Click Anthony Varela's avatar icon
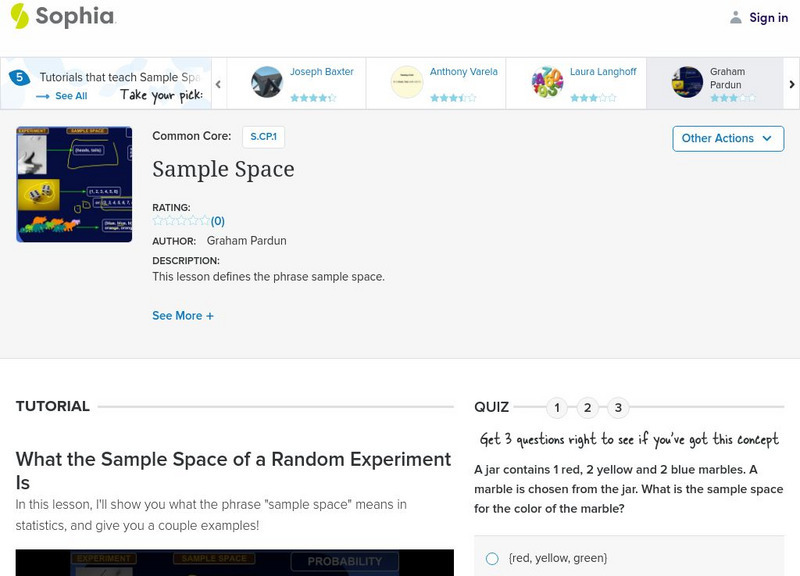This screenshot has height=576, width=800. tap(407, 82)
